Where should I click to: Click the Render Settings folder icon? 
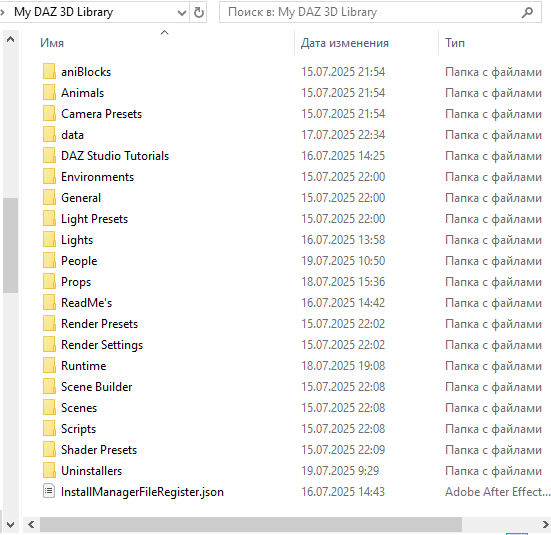[x=49, y=344]
